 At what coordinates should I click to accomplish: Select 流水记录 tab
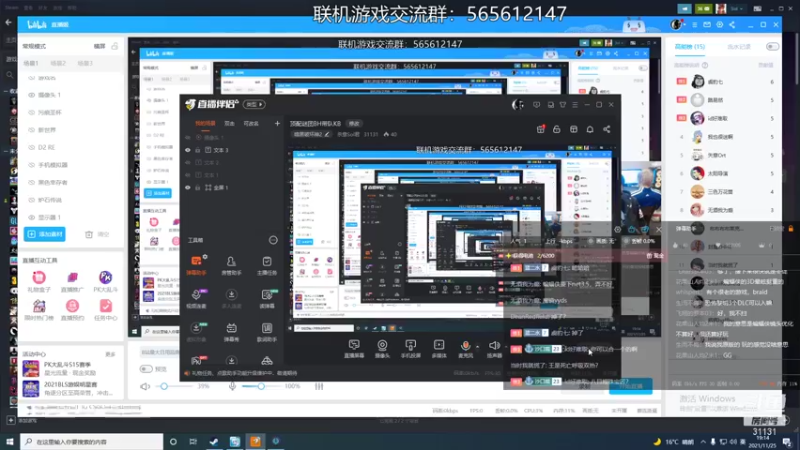738,46
